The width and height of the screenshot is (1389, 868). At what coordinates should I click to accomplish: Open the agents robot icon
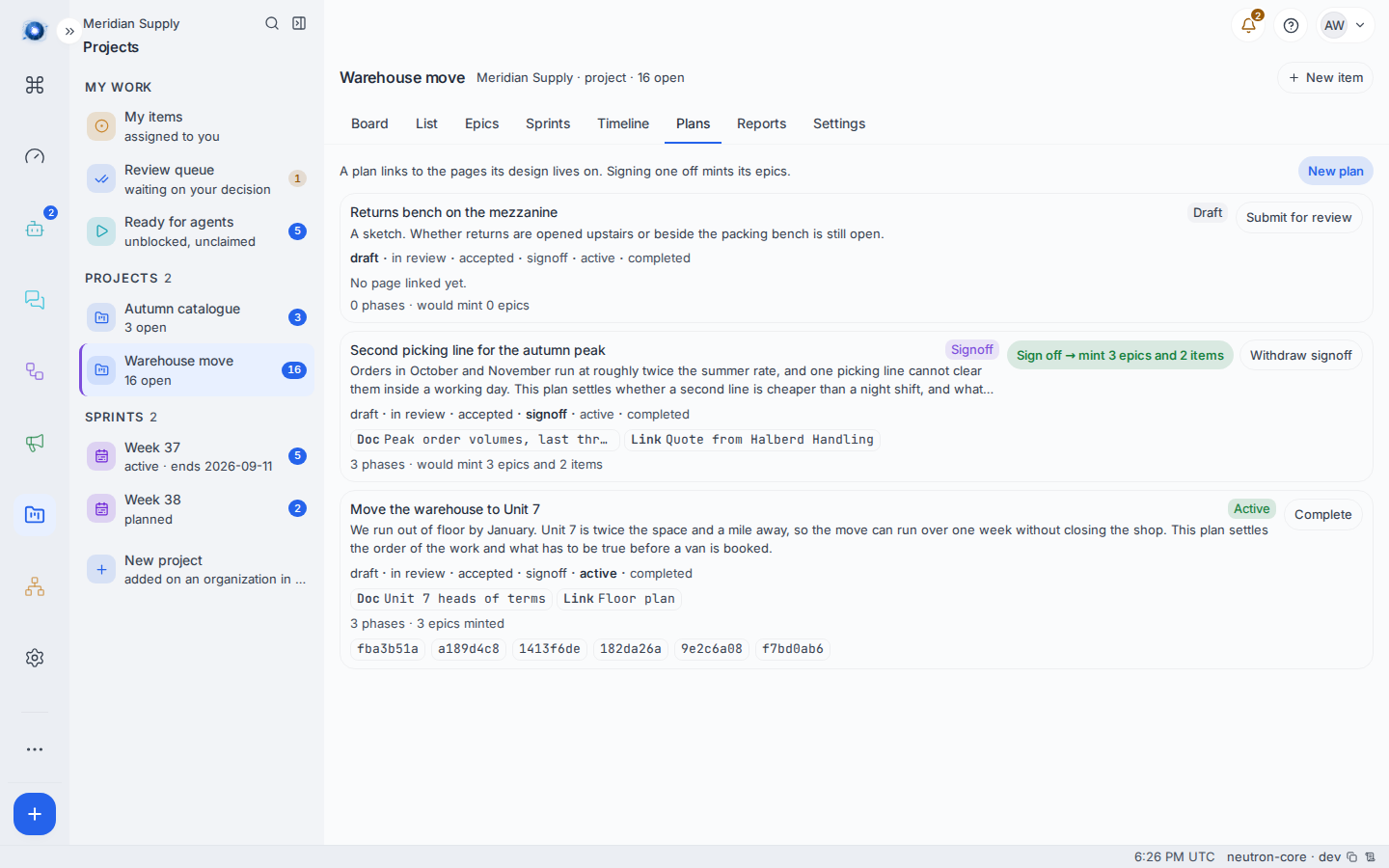(35, 229)
